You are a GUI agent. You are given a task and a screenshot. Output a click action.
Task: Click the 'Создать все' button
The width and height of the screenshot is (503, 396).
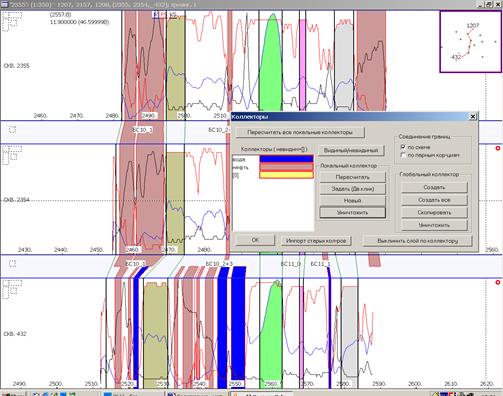[x=434, y=200]
